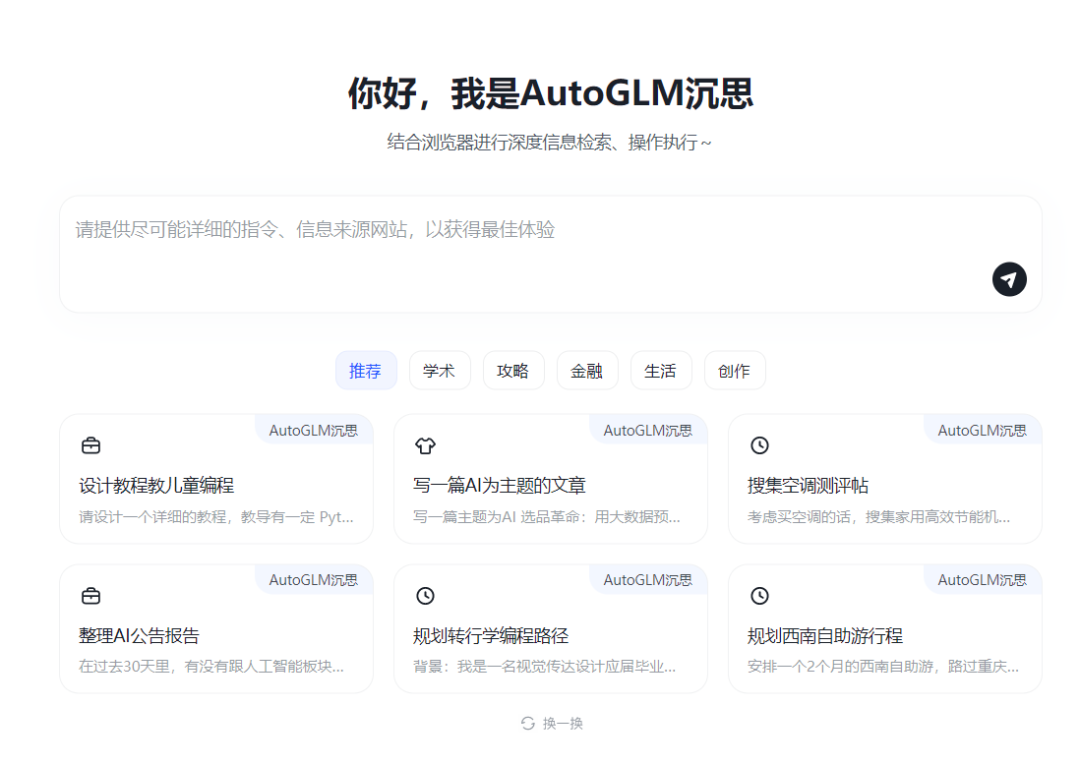Image resolution: width=1080 pixels, height=765 pixels.
Task: Click the clock icon on 规划西南自助游行程 card
Action: (759, 596)
